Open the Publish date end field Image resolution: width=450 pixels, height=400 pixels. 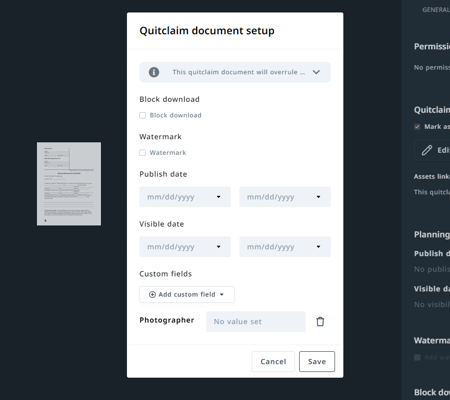pos(285,197)
